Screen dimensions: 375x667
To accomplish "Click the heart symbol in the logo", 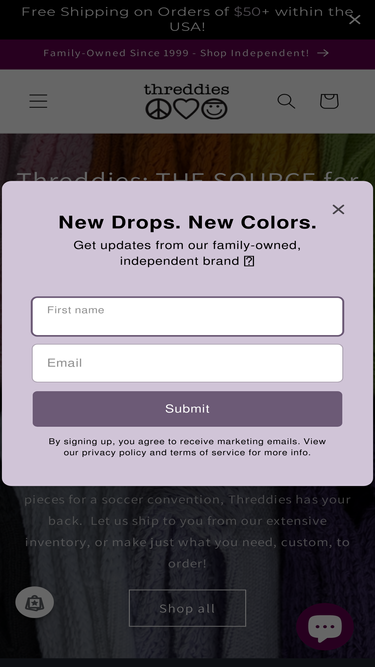I will tap(186, 109).
